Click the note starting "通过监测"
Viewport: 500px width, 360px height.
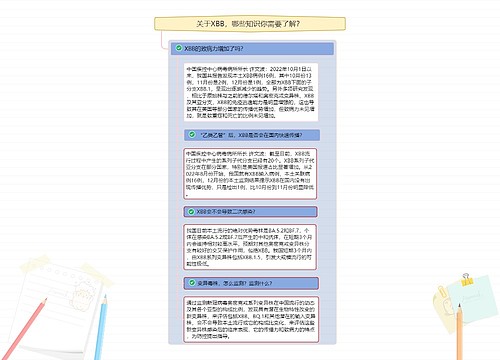[251, 319]
